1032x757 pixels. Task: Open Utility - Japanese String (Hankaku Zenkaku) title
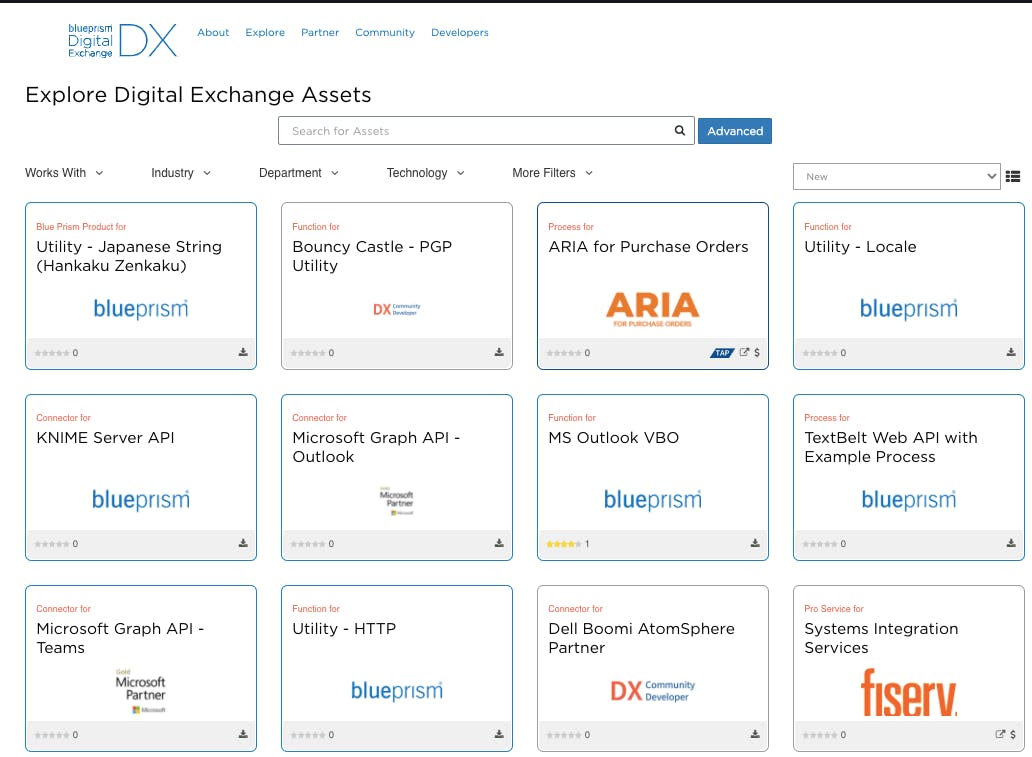(129, 256)
